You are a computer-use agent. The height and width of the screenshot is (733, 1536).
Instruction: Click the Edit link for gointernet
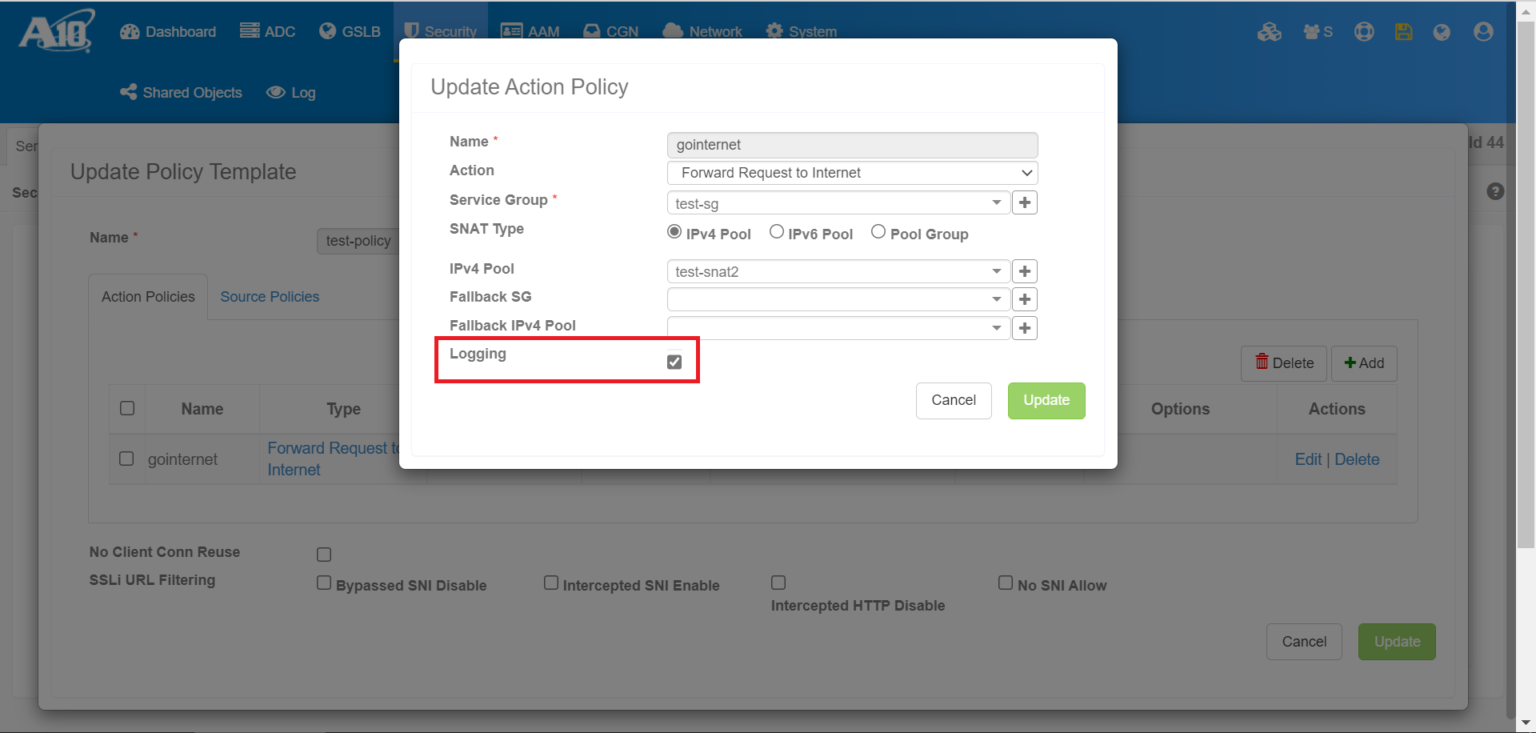pyautogui.click(x=1308, y=458)
